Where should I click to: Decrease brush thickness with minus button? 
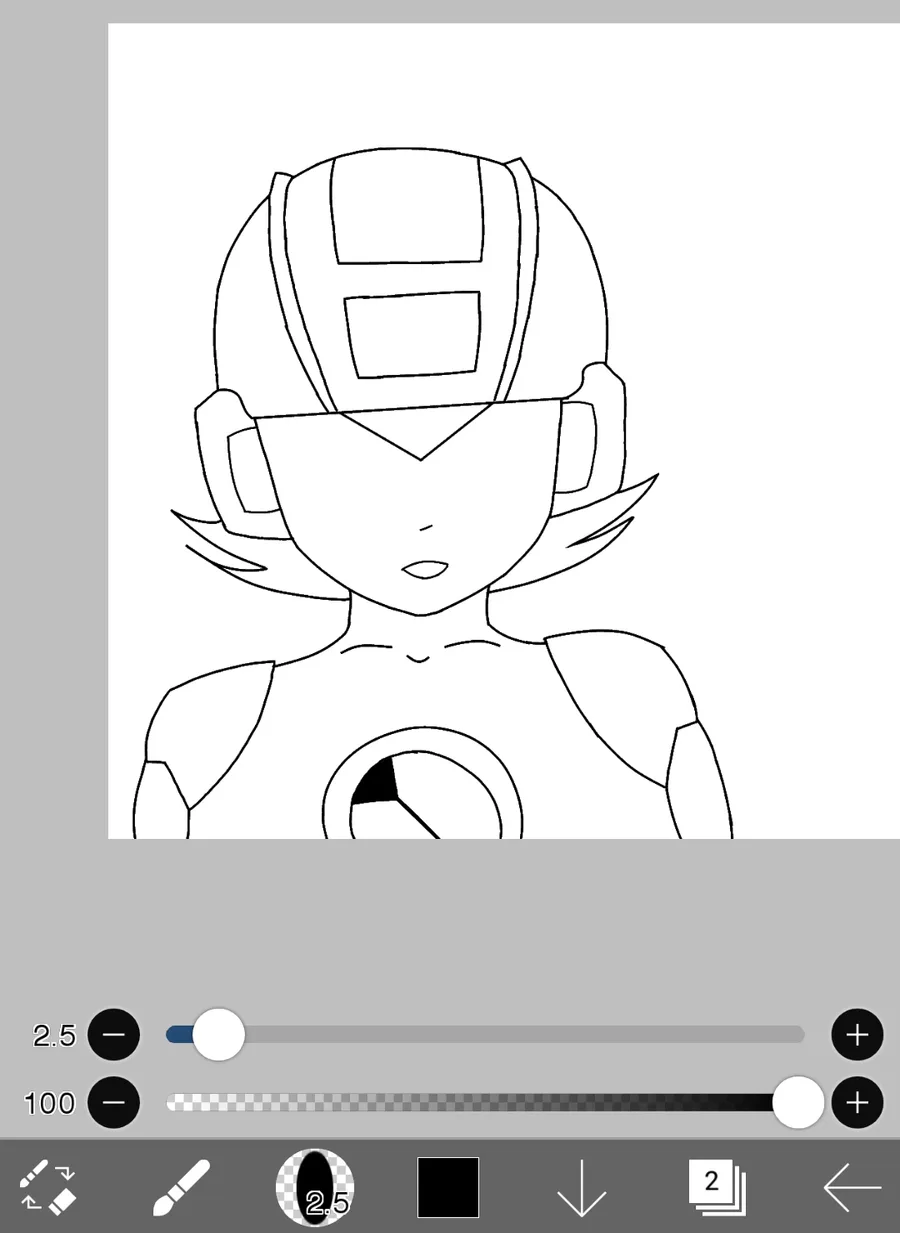[114, 1034]
